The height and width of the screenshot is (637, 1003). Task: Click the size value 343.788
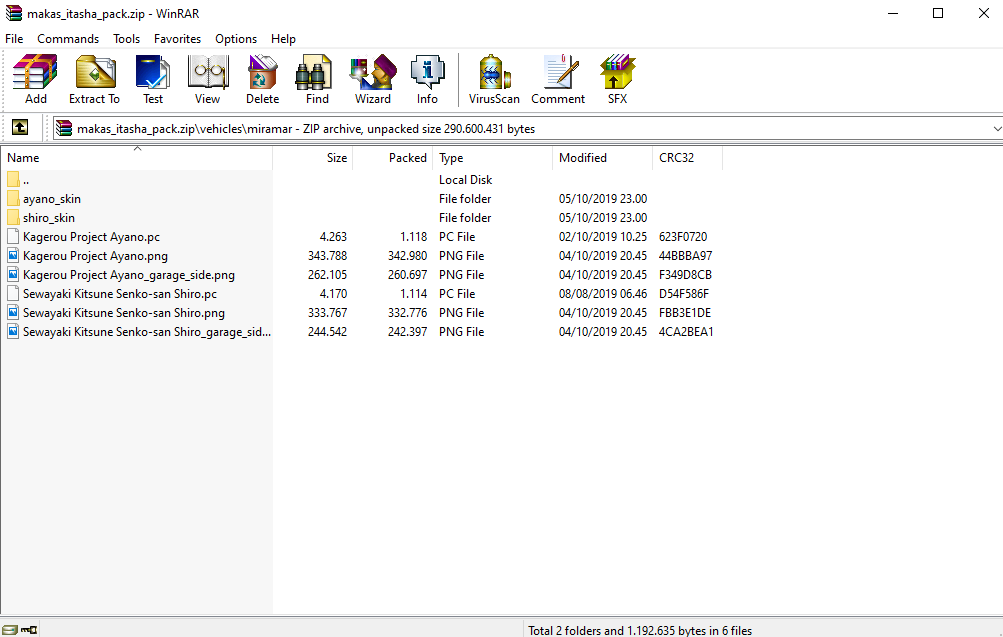pyautogui.click(x=328, y=256)
